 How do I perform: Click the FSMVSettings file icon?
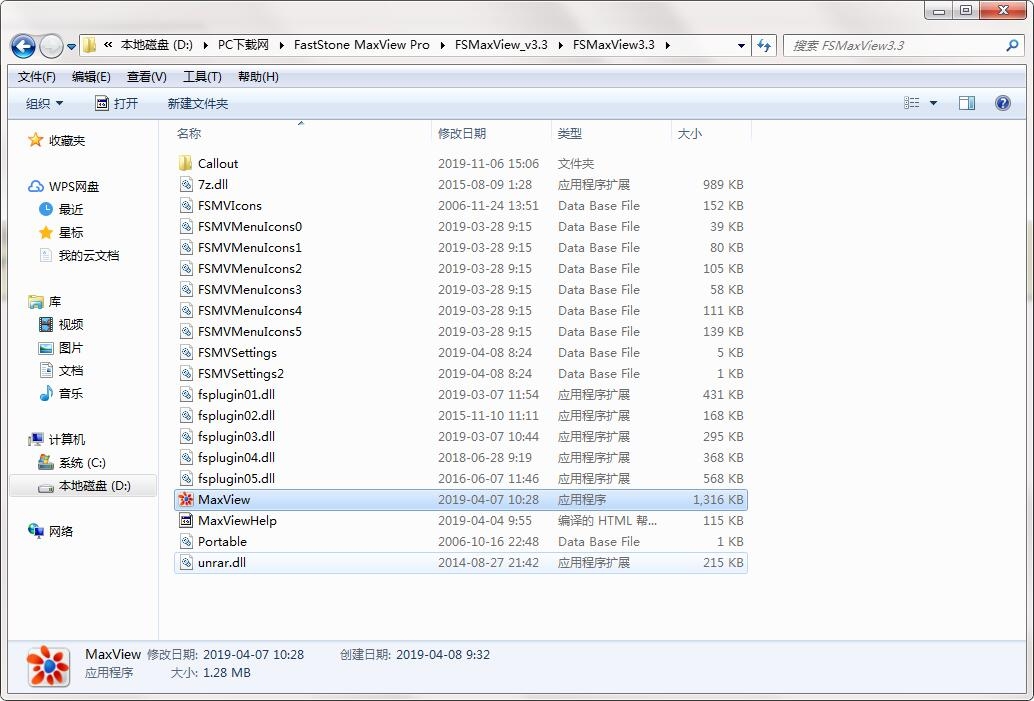(186, 353)
